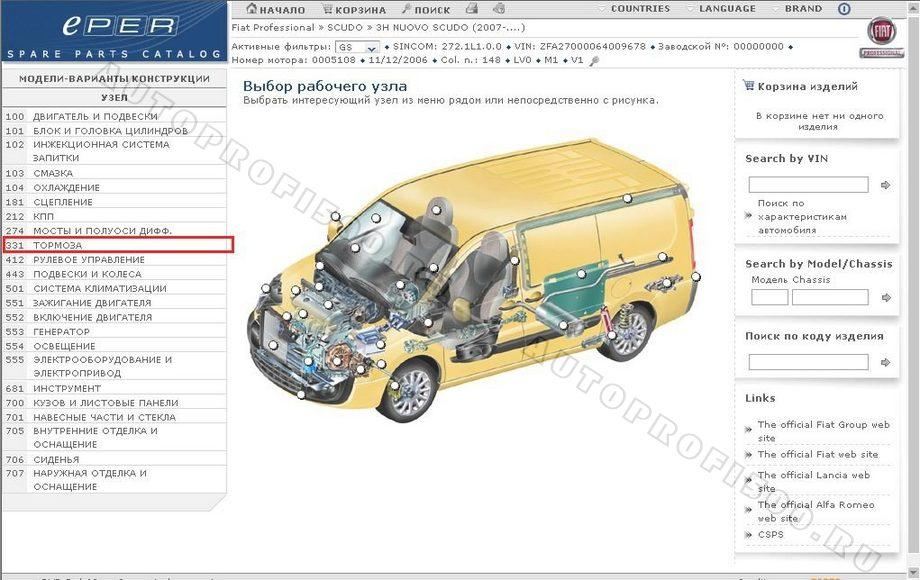The height and width of the screenshot is (580, 920).
Task: Select 700 КУЗОВ И ЛИСТОВЫЕ ПАНЕЛИ
Action: [x=114, y=403]
